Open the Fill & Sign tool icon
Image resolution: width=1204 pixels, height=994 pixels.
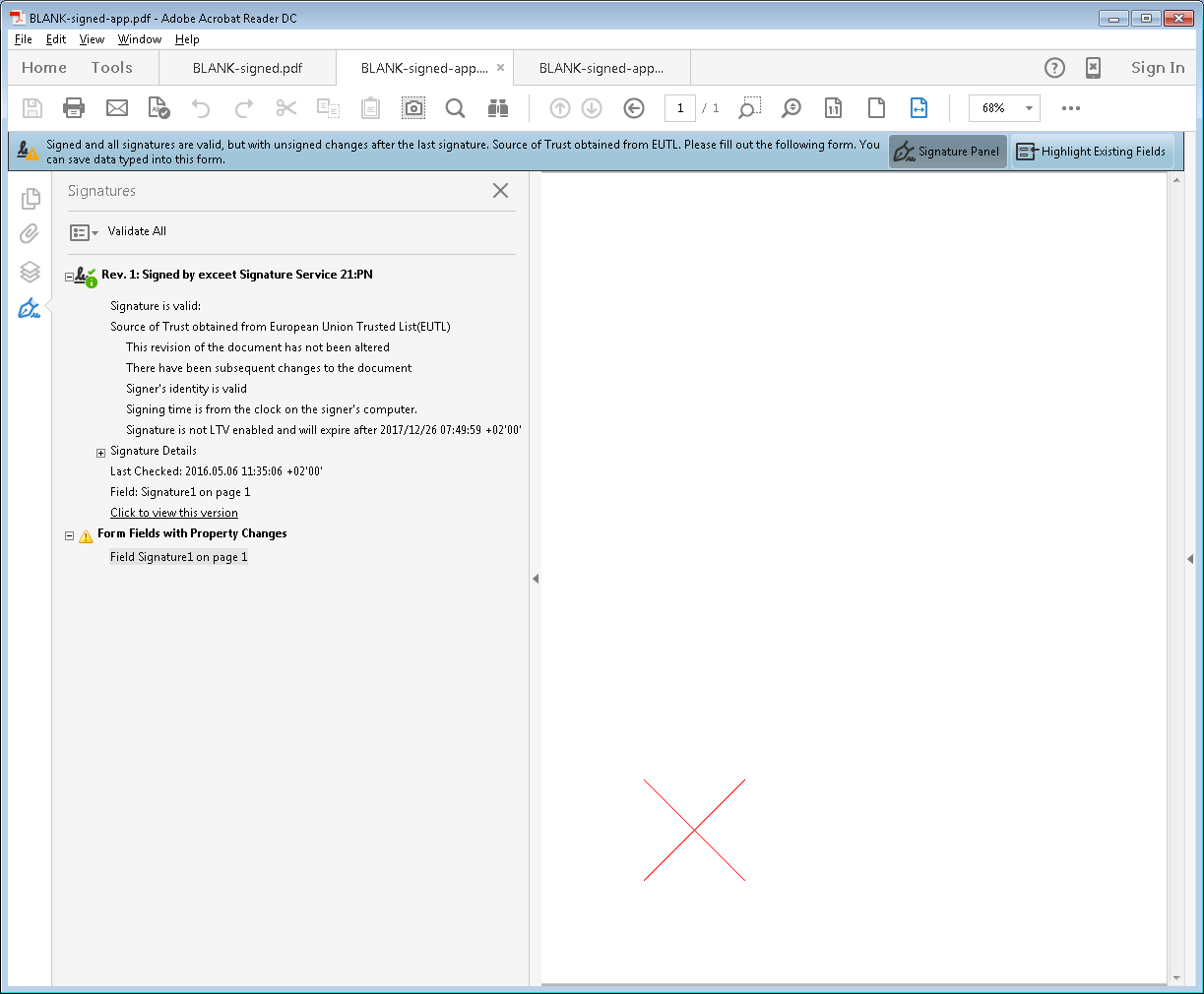(x=158, y=107)
